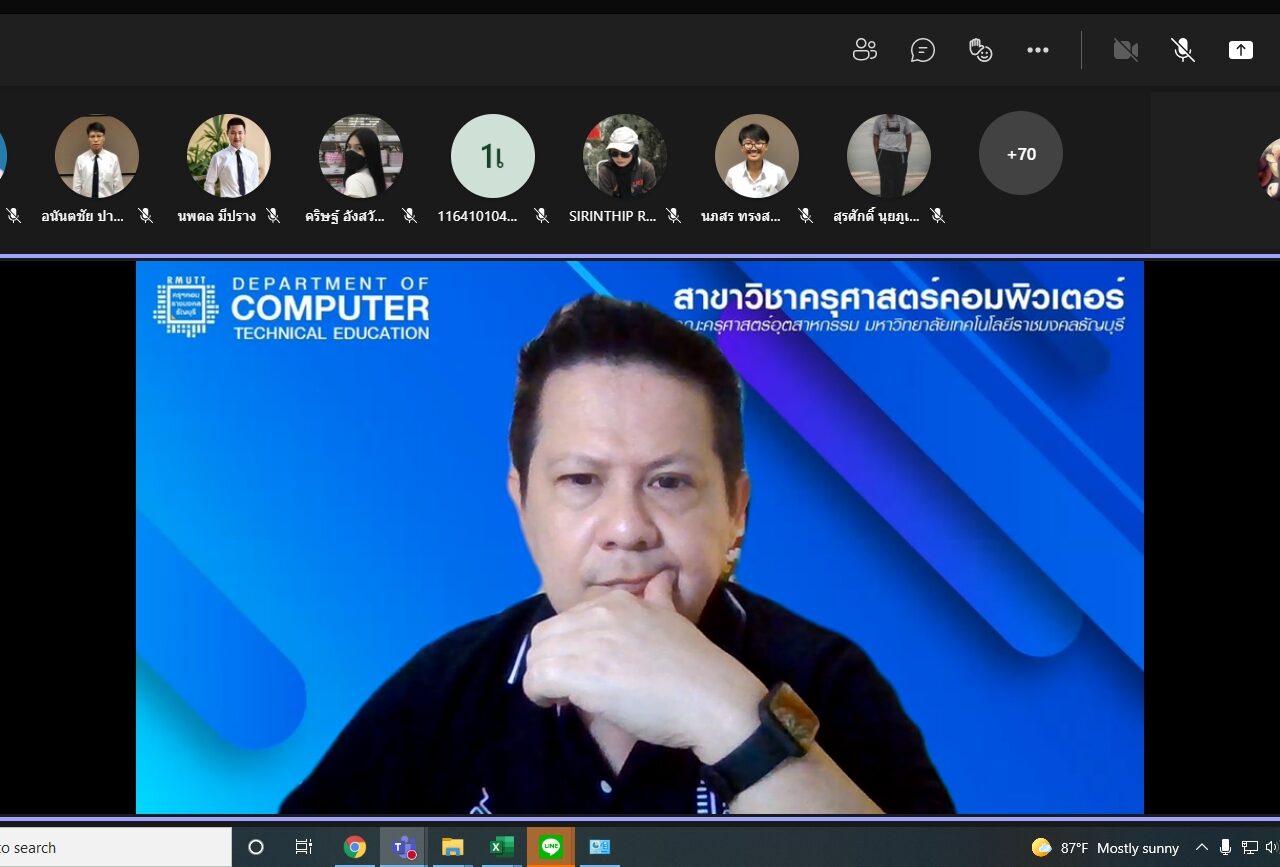
Task: Open Excel from taskbar
Action: point(501,847)
